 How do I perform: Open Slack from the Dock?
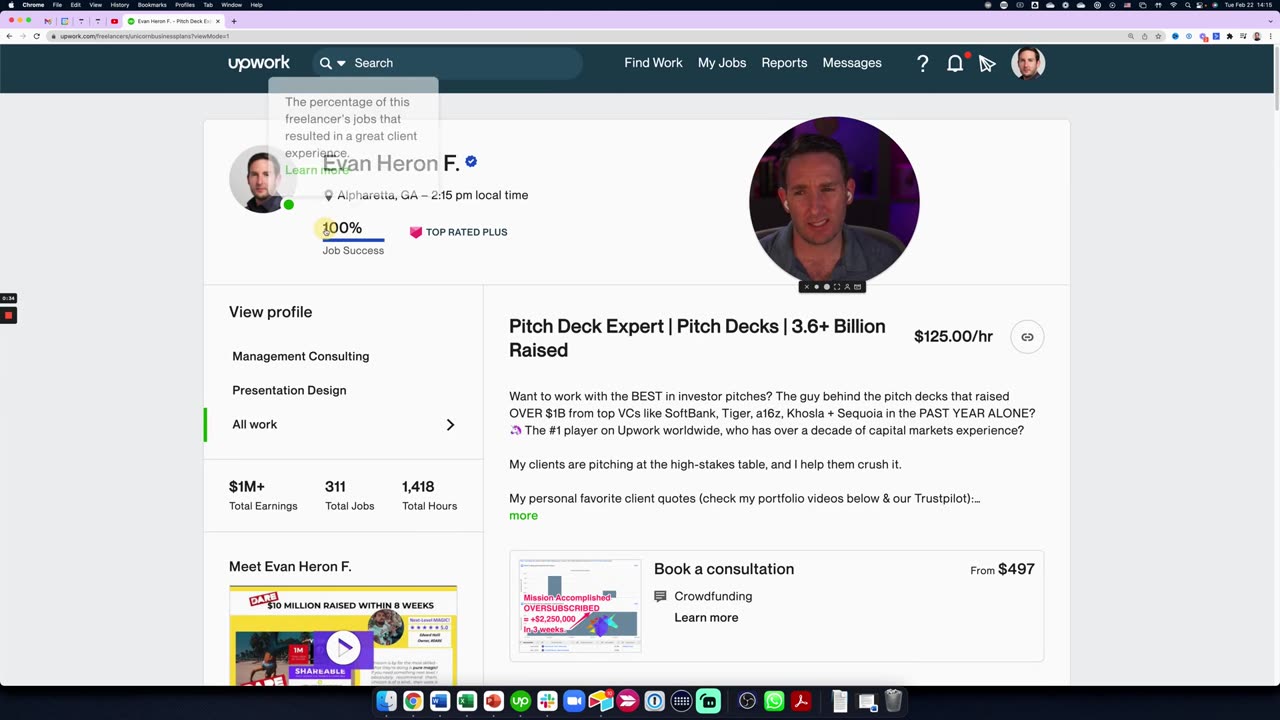point(547,702)
